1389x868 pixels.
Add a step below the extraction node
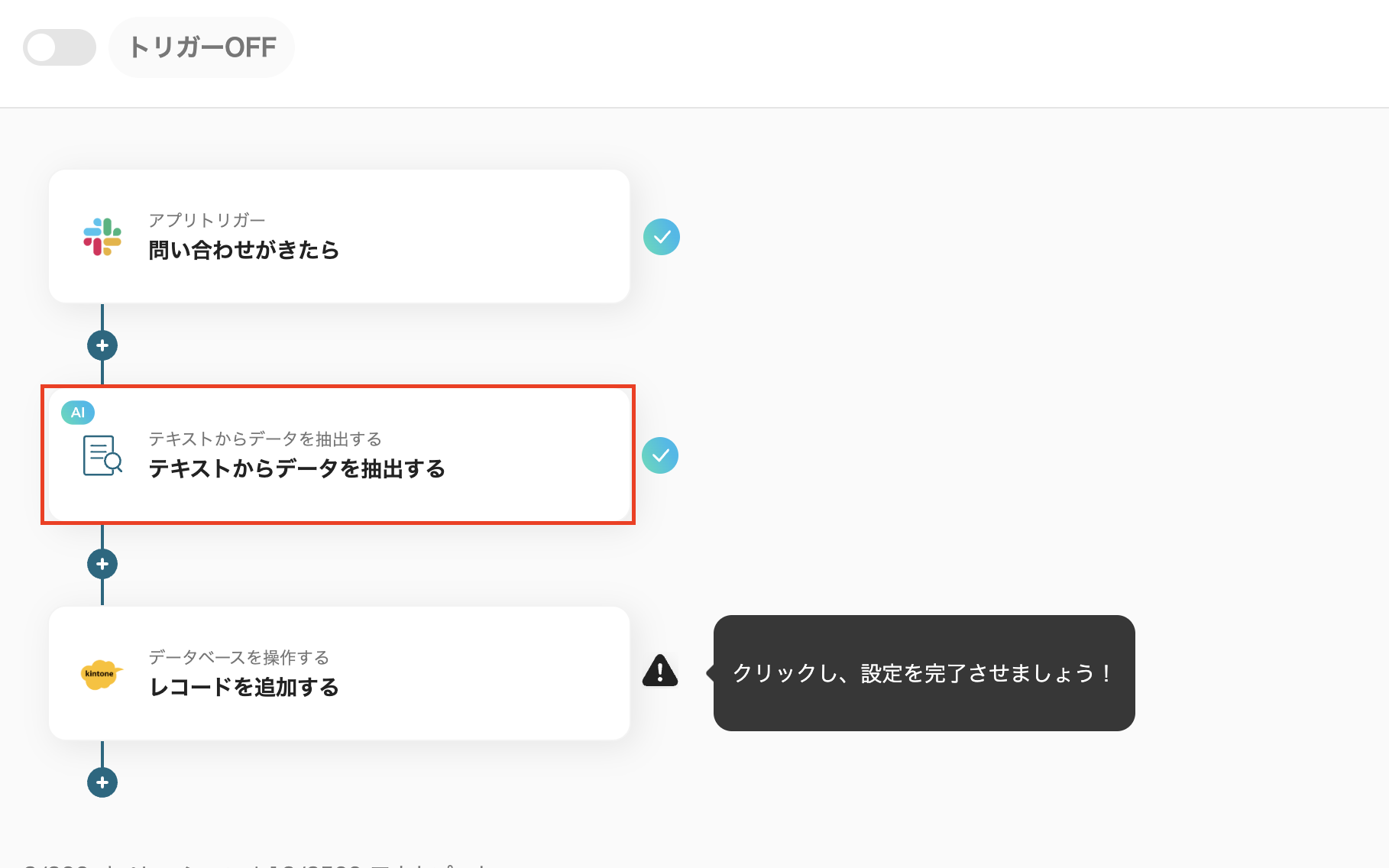pyautogui.click(x=102, y=564)
